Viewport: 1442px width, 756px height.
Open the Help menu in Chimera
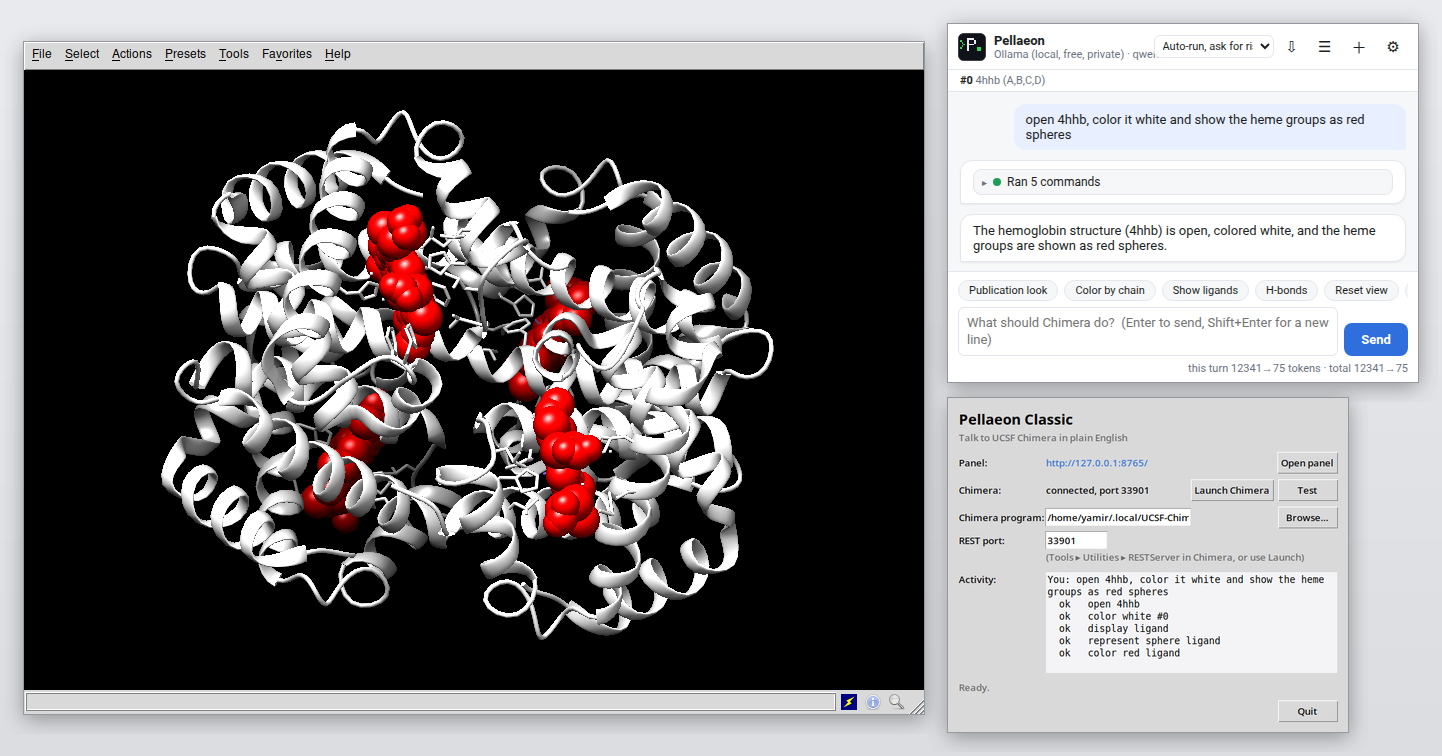pyautogui.click(x=338, y=54)
